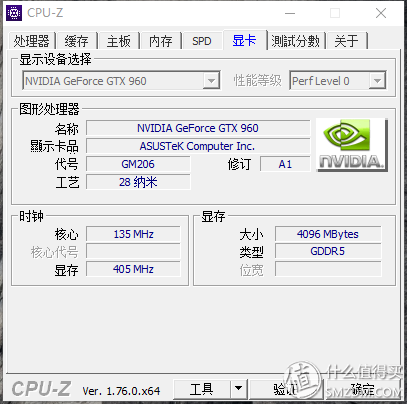The width and height of the screenshot is (407, 404).
Task: Expand the display device selection dropdown
Action: pos(211,81)
